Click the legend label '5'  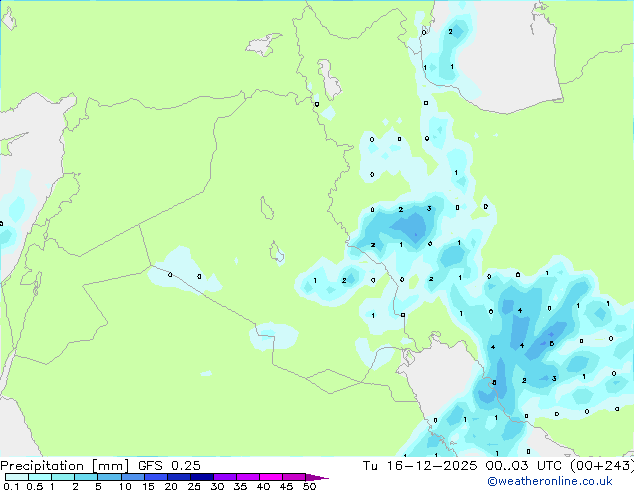point(98,486)
